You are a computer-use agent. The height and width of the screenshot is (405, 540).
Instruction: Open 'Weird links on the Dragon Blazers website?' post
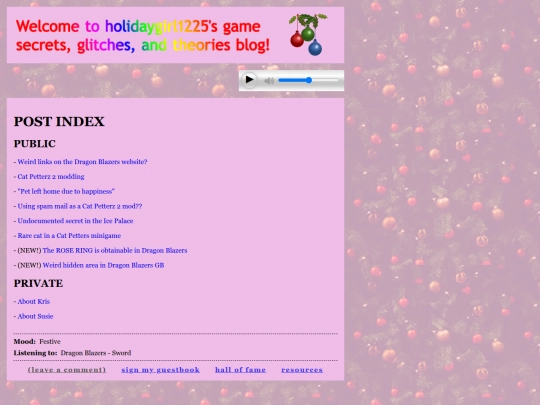coord(82,162)
